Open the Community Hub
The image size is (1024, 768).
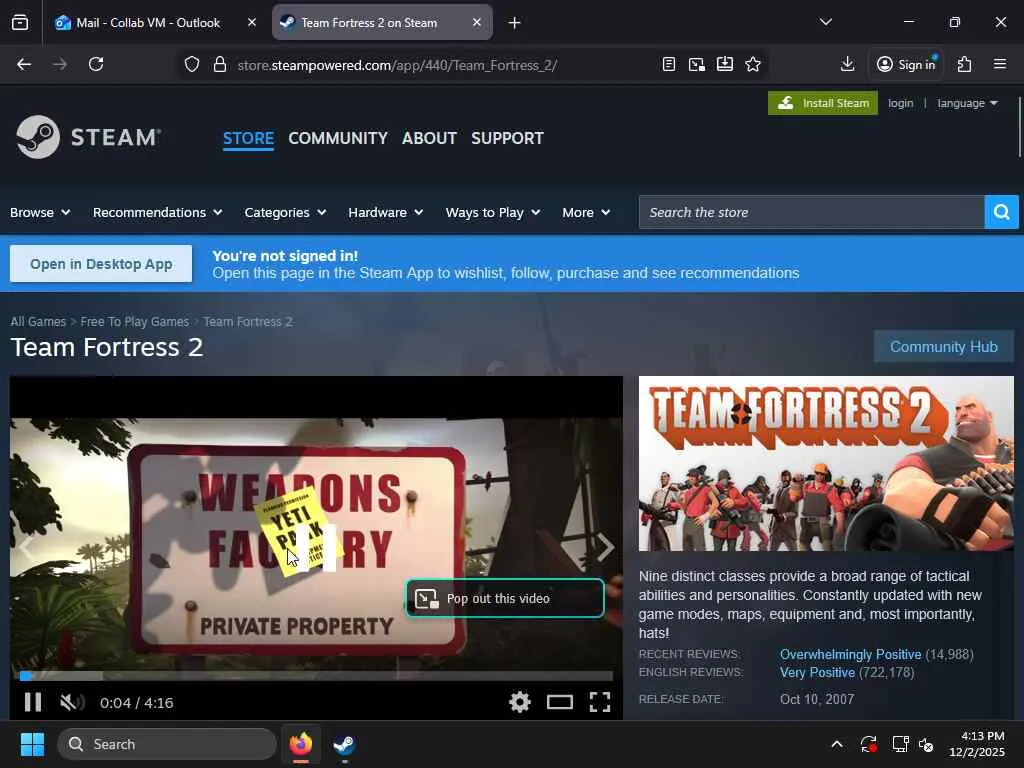(944, 347)
